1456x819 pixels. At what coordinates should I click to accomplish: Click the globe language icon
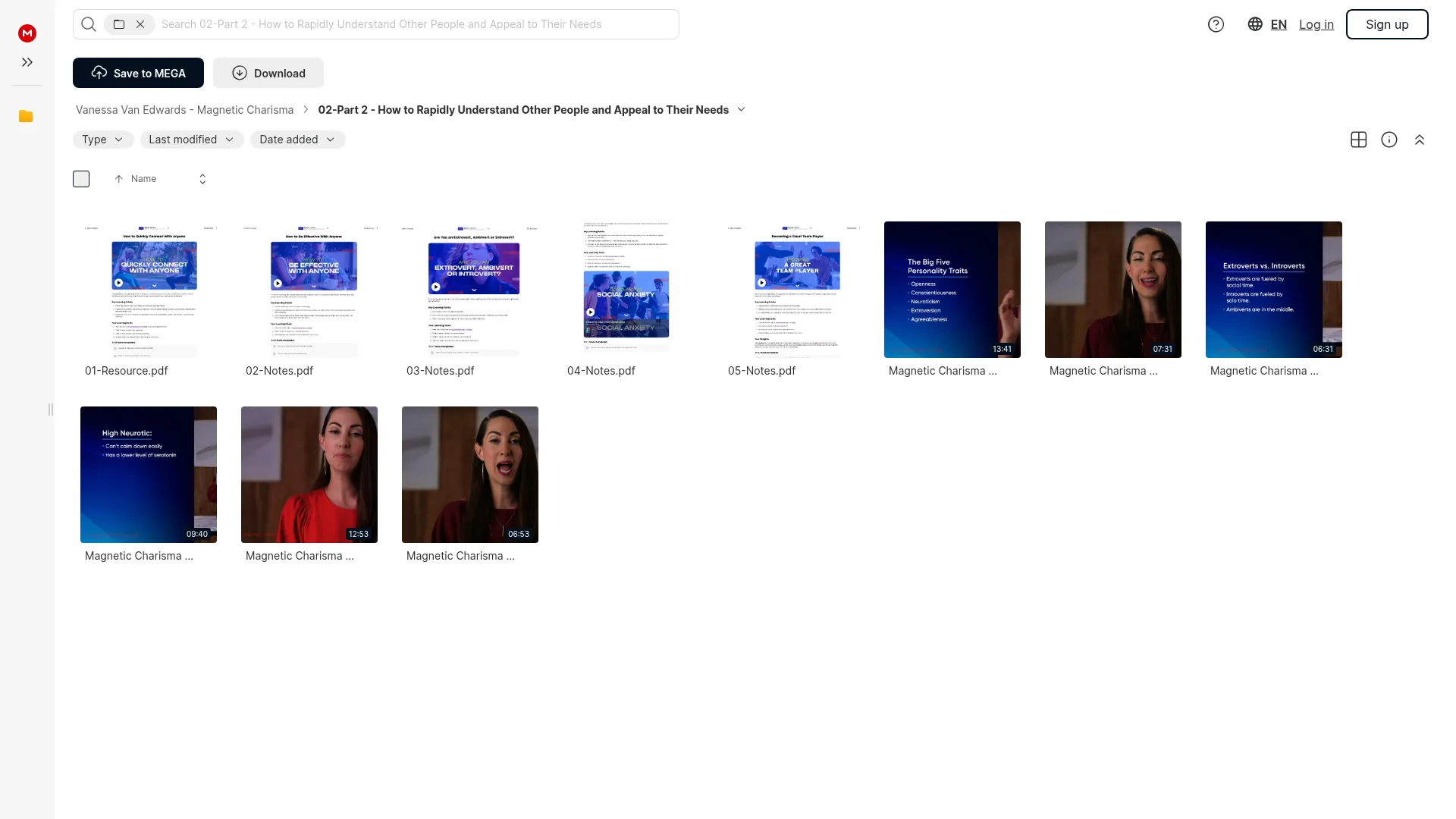(x=1255, y=24)
